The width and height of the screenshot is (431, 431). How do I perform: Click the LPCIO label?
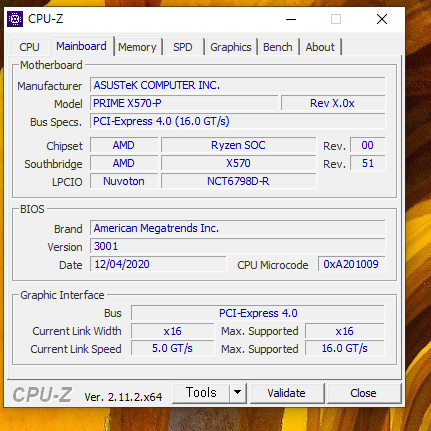(x=67, y=182)
